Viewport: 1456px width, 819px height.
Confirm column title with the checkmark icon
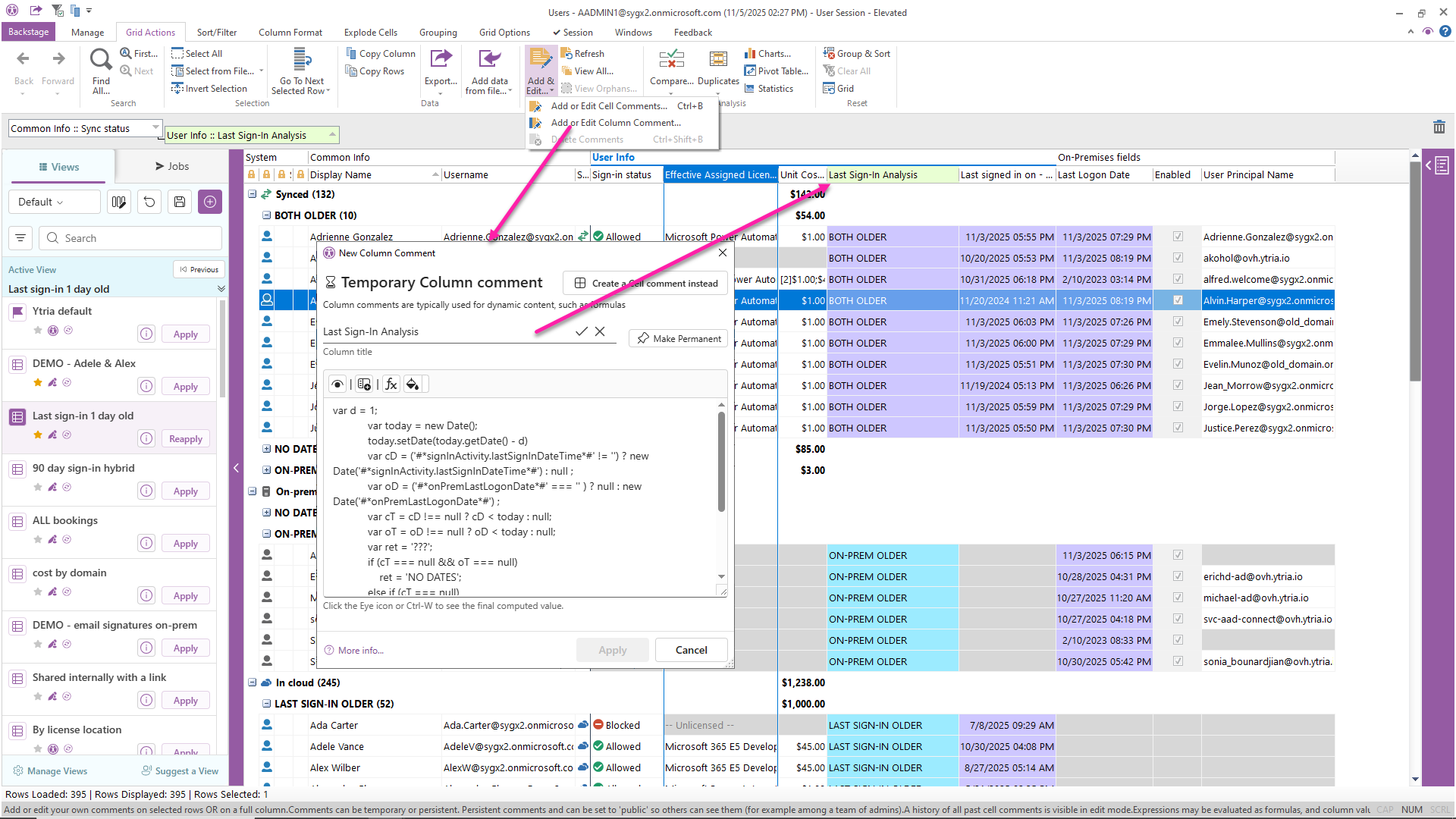(x=581, y=331)
